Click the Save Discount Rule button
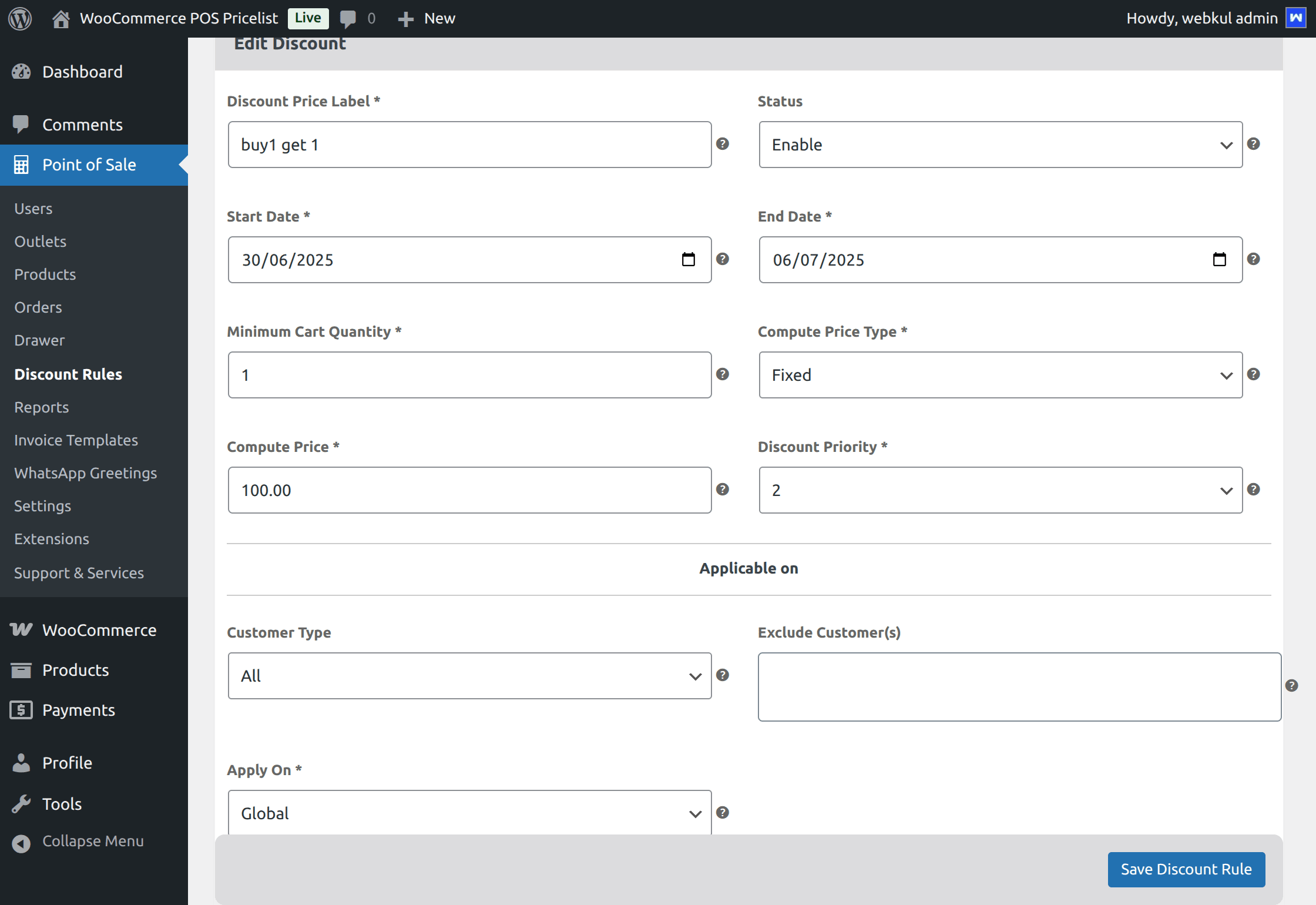The image size is (1316, 905). (1186, 869)
